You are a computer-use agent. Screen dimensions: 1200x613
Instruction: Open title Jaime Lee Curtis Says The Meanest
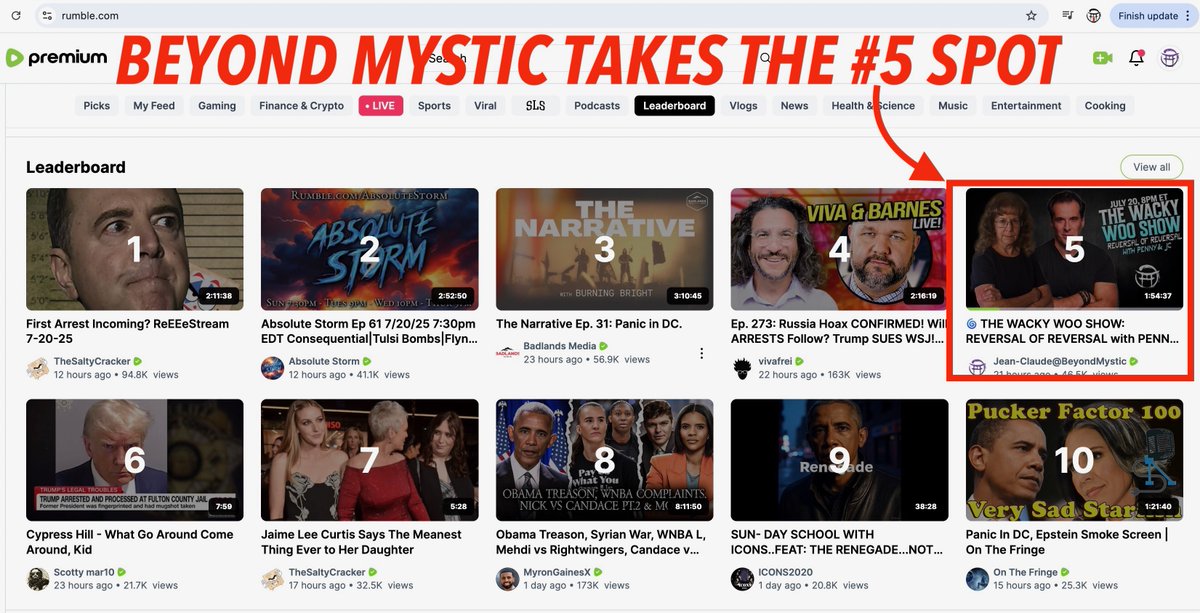[361, 542]
